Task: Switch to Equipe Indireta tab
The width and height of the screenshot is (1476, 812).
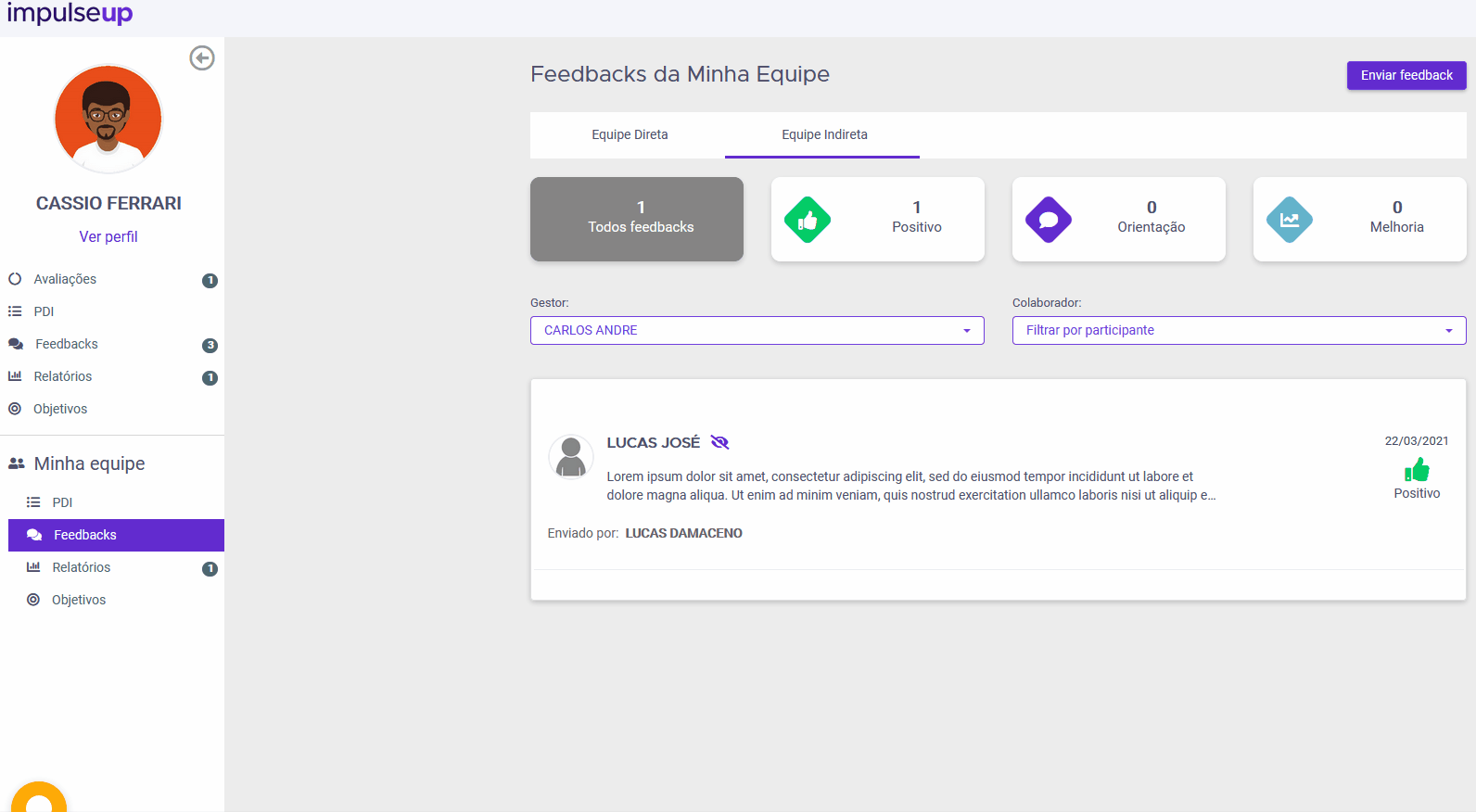Action: click(x=824, y=134)
